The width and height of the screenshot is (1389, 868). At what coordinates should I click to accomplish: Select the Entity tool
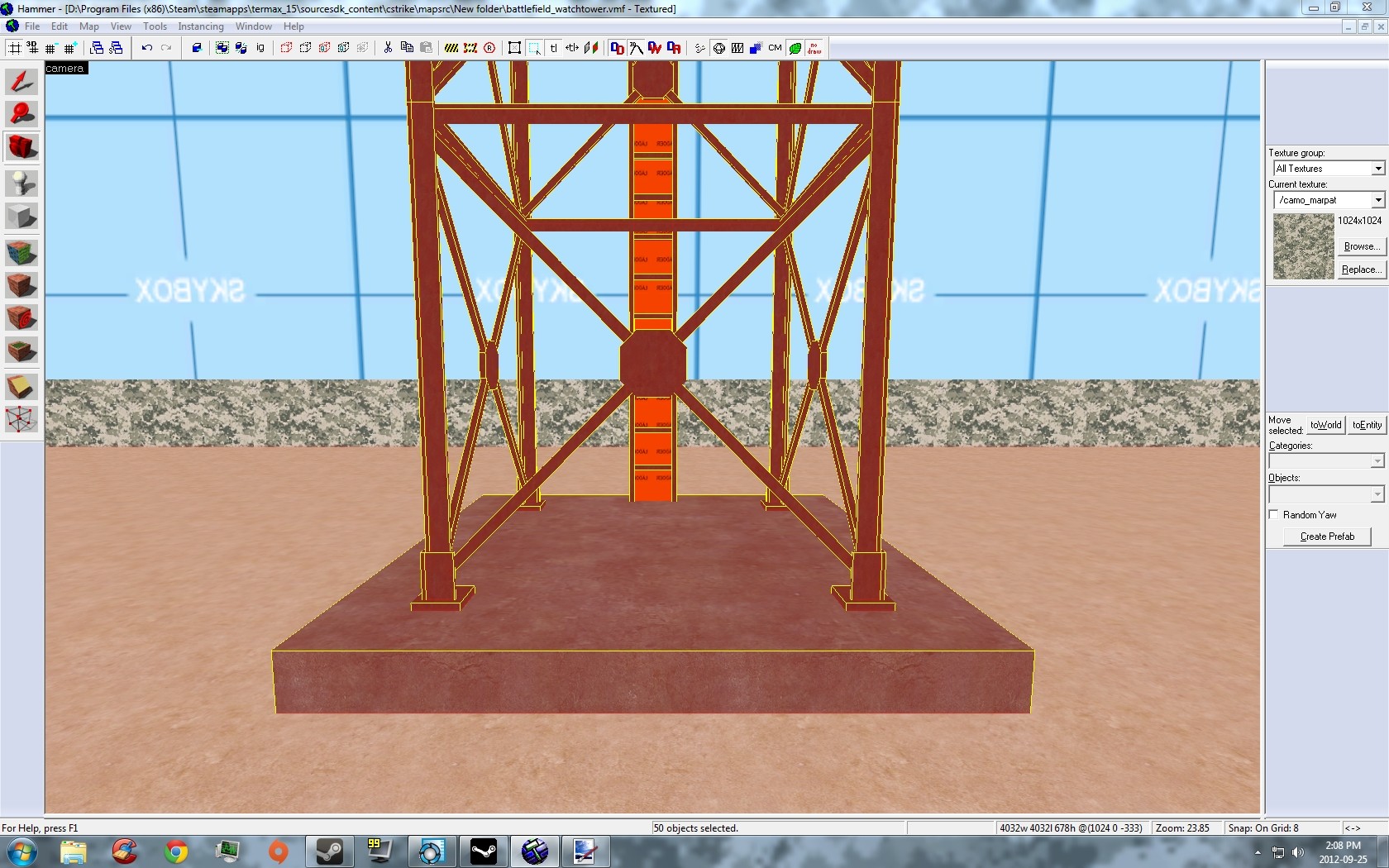tap(21, 182)
